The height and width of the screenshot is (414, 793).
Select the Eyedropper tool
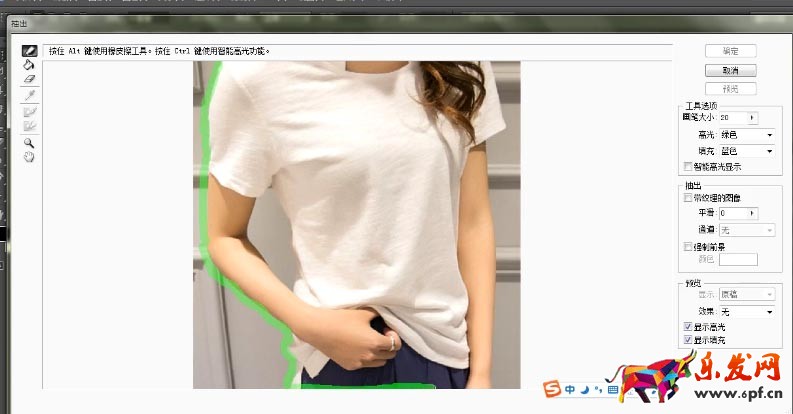tap(29, 95)
